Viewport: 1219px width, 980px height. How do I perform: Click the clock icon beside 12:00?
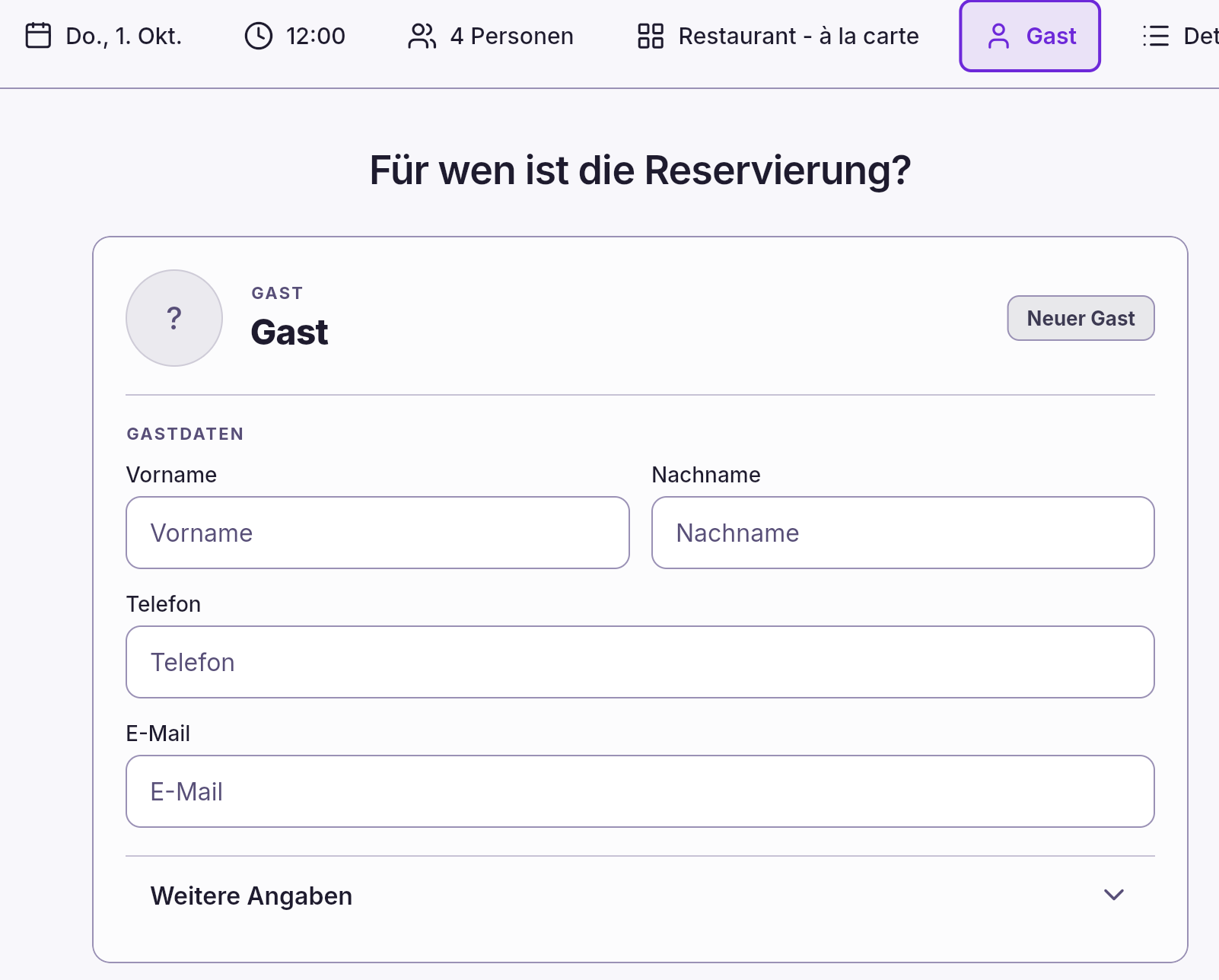point(259,36)
